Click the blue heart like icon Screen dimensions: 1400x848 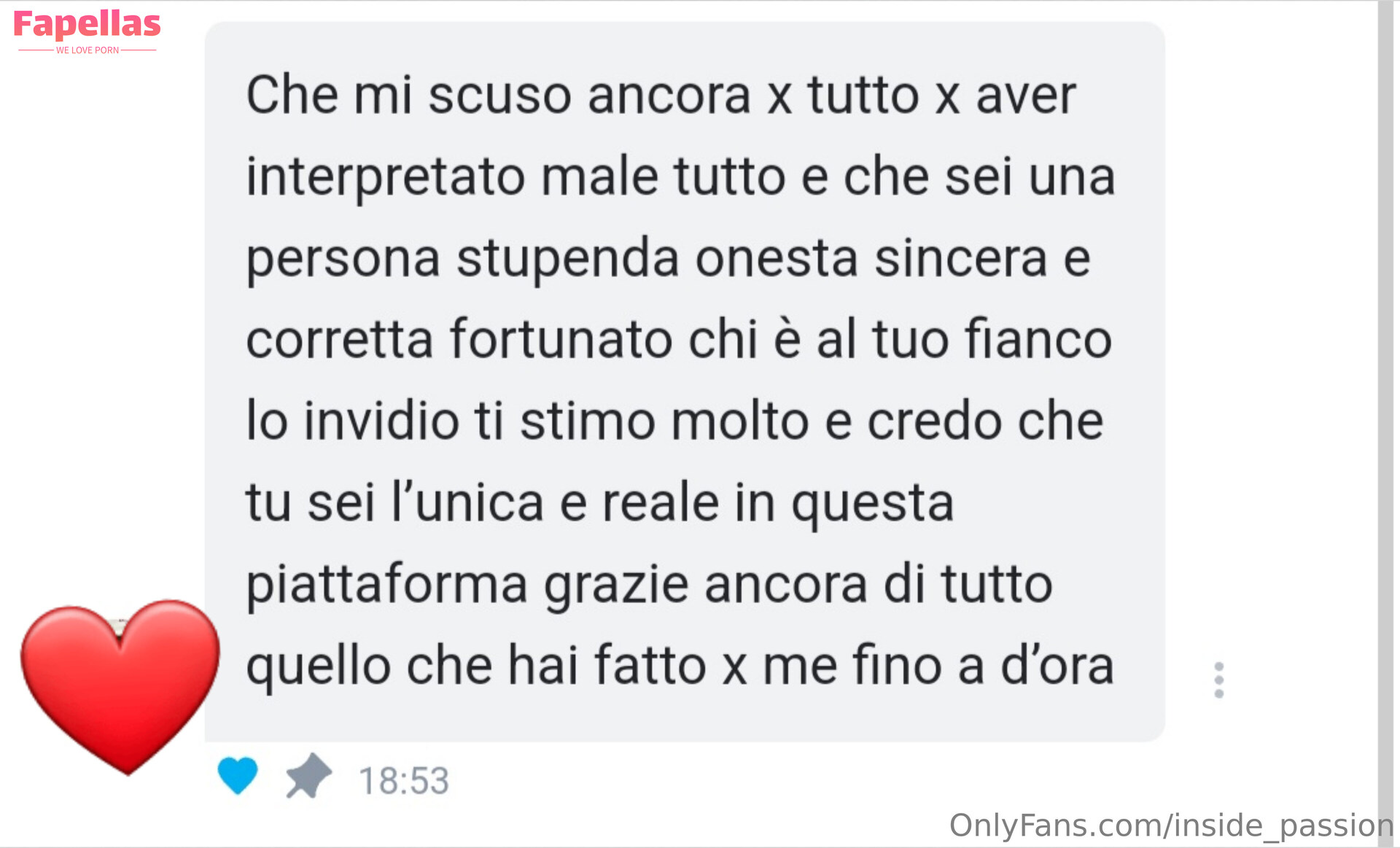[x=238, y=776]
